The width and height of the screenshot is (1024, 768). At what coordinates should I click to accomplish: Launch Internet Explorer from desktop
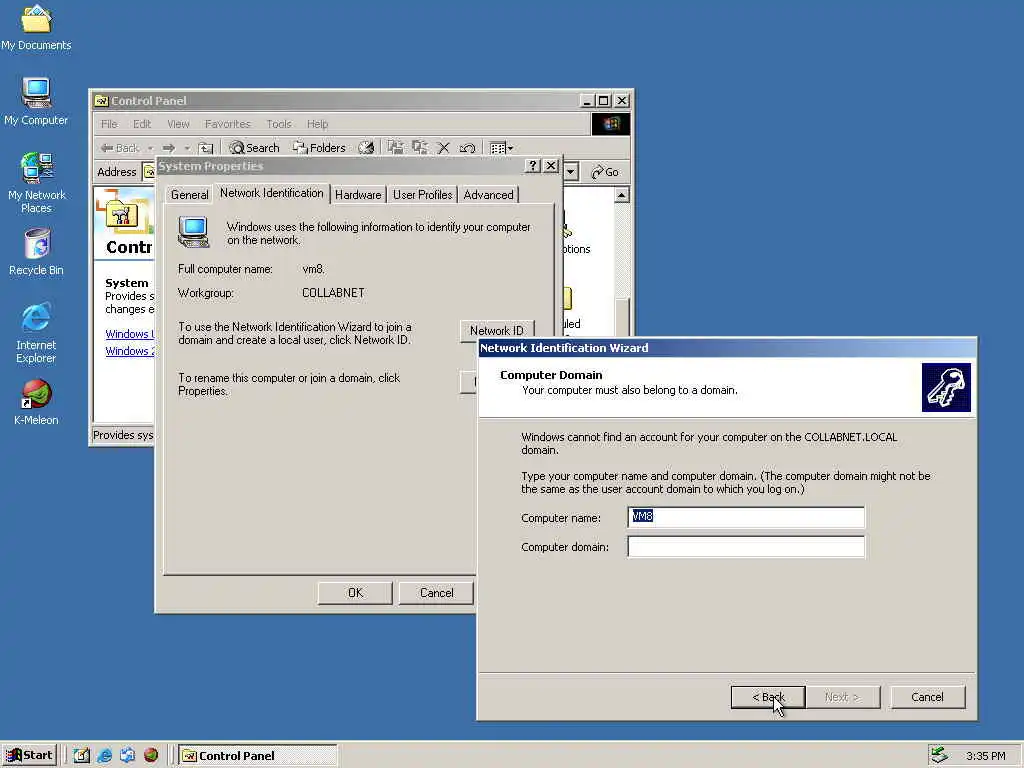click(x=36, y=332)
